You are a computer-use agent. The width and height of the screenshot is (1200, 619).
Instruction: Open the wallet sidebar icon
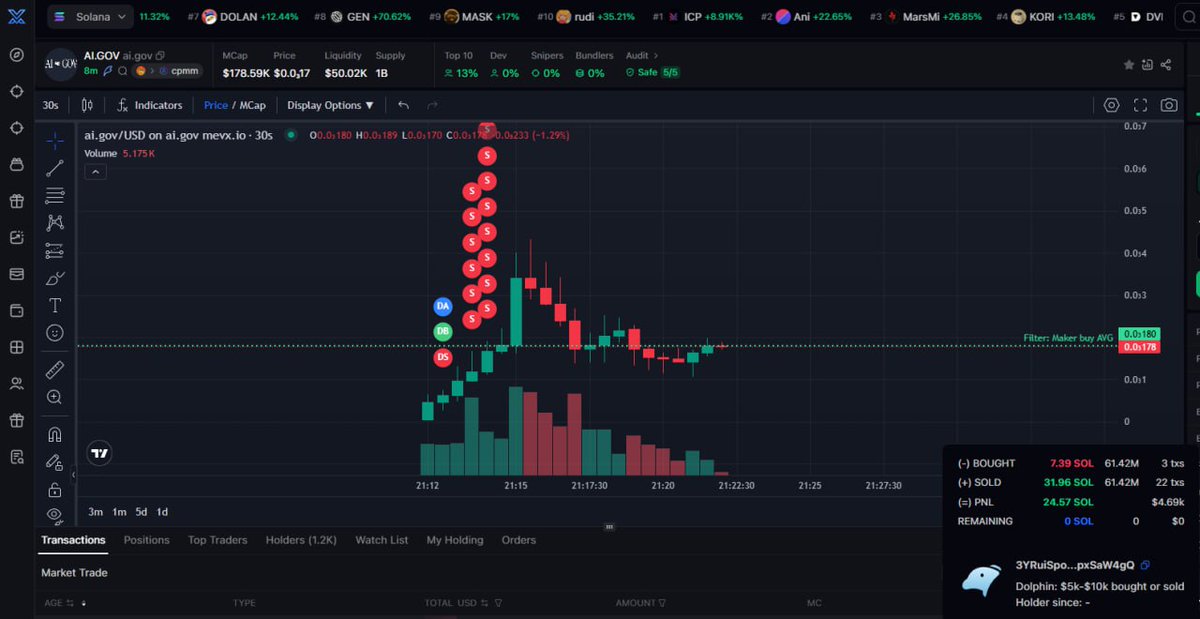point(16,310)
